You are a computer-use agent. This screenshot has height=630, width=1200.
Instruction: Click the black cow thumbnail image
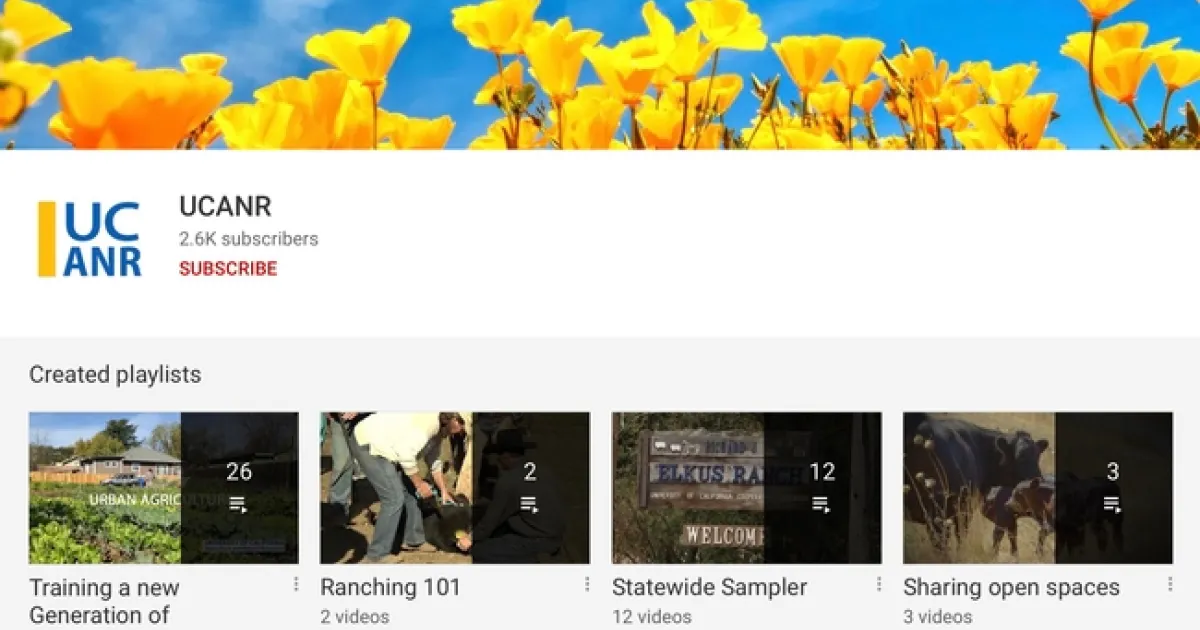coord(979,488)
